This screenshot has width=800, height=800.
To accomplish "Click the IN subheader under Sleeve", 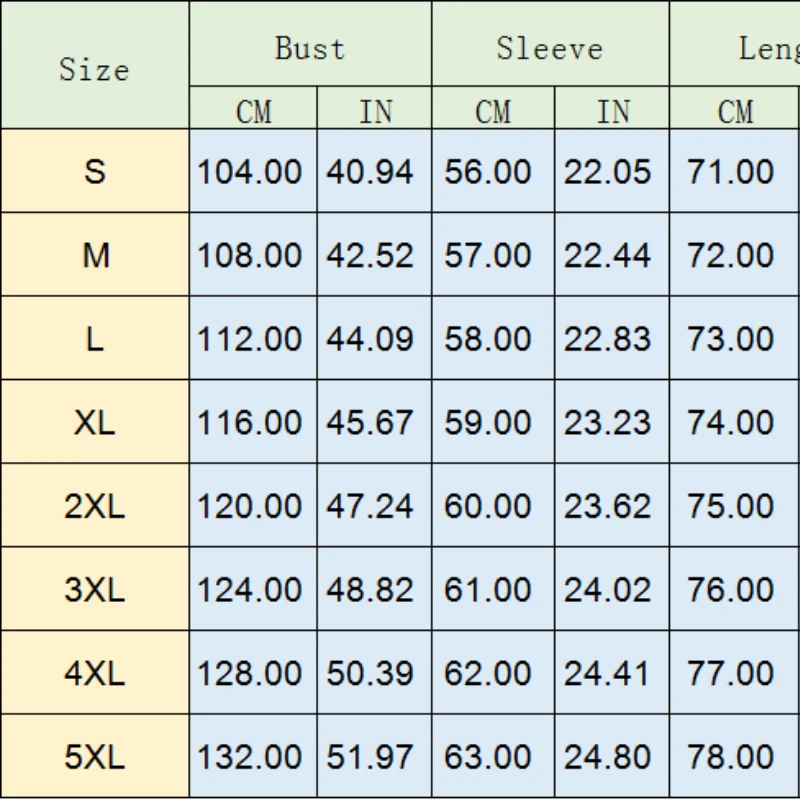I will click(613, 112).
